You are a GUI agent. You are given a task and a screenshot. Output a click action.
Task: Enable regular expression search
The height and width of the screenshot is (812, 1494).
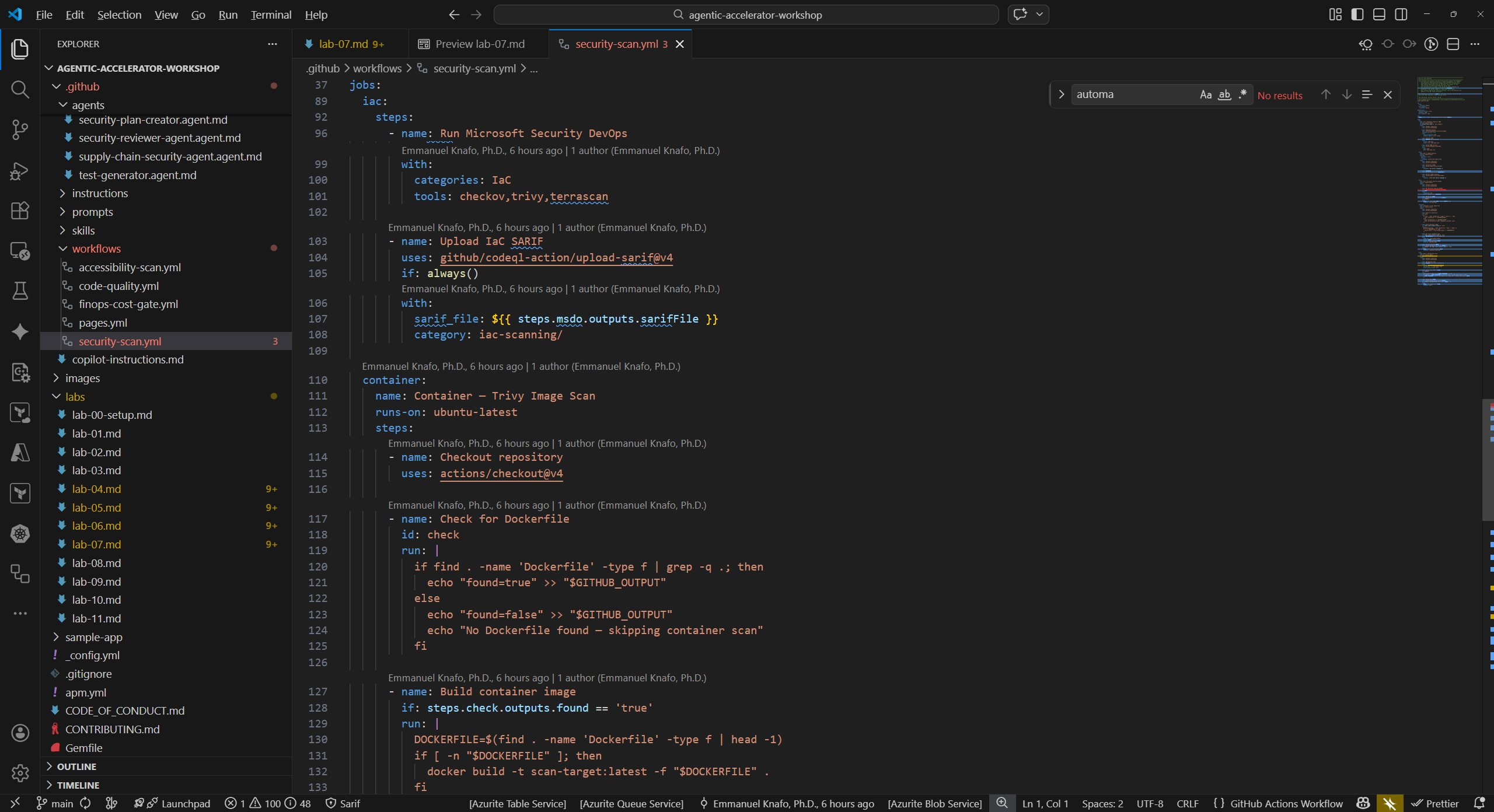pos(1242,94)
